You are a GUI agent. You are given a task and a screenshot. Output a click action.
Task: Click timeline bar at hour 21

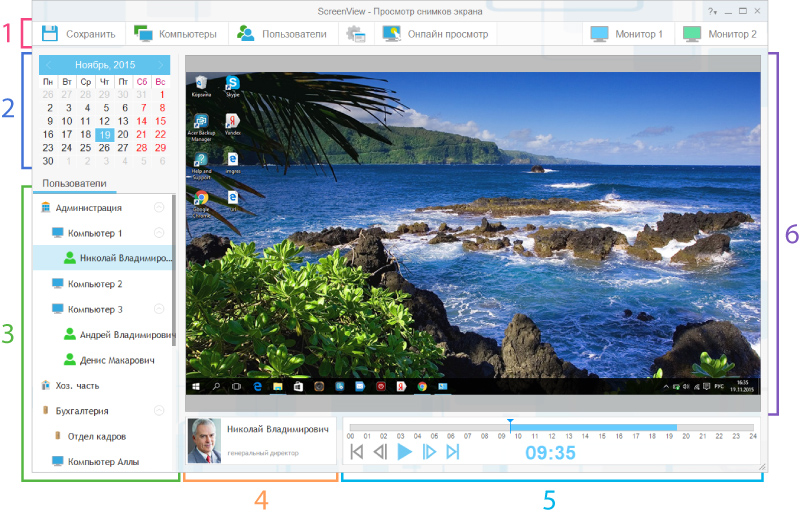pyautogui.click(x=703, y=428)
